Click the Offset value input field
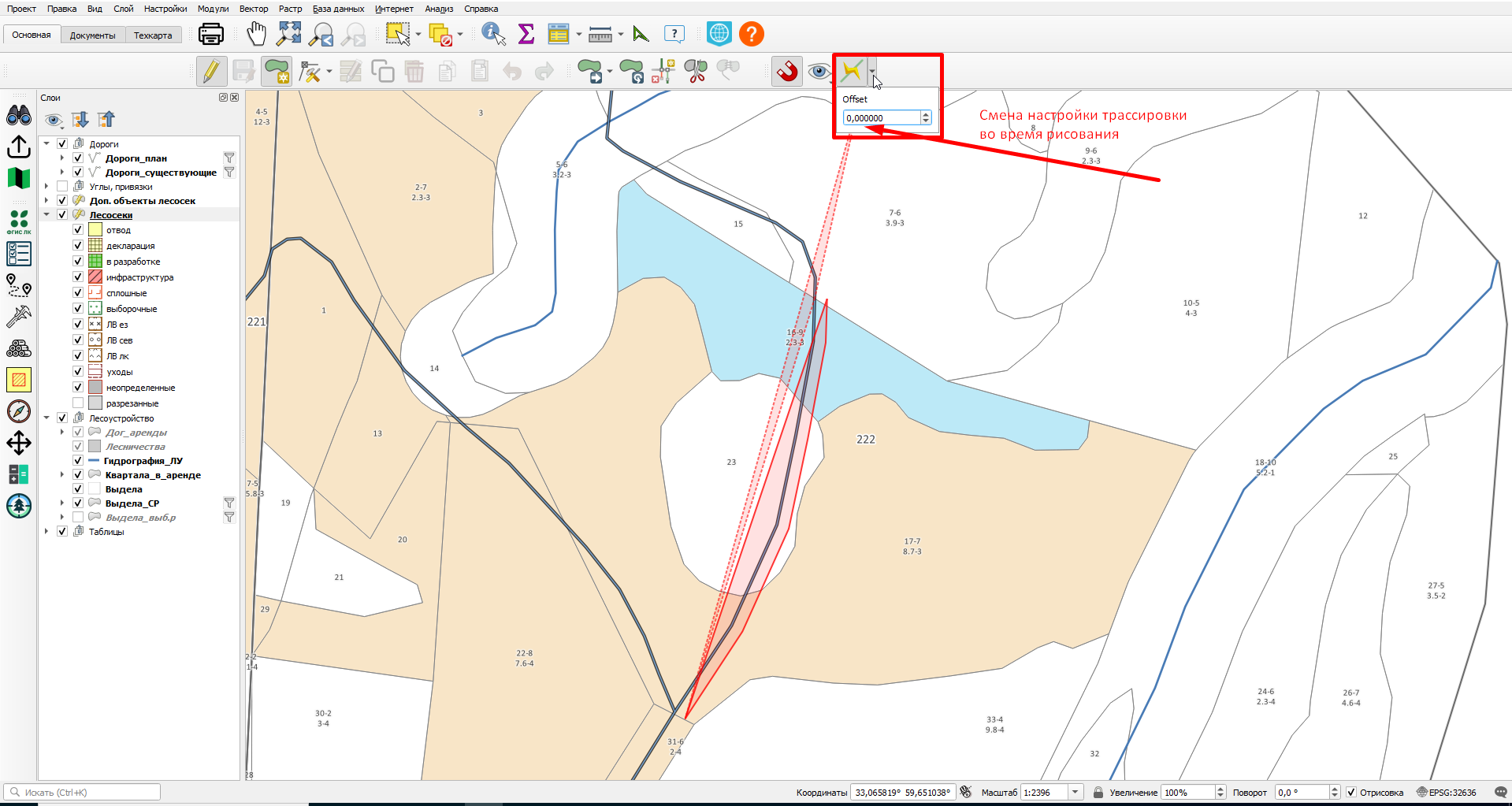The width and height of the screenshot is (1512, 806). [x=882, y=118]
